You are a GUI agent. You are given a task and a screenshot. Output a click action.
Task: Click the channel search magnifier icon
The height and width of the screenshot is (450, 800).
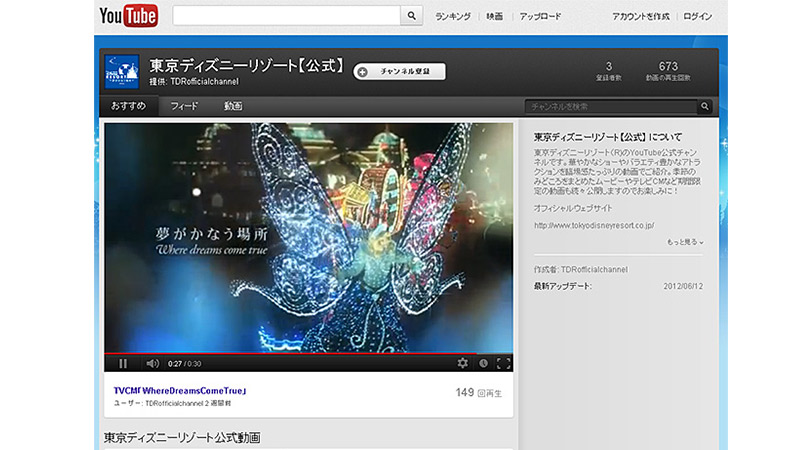(x=705, y=106)
